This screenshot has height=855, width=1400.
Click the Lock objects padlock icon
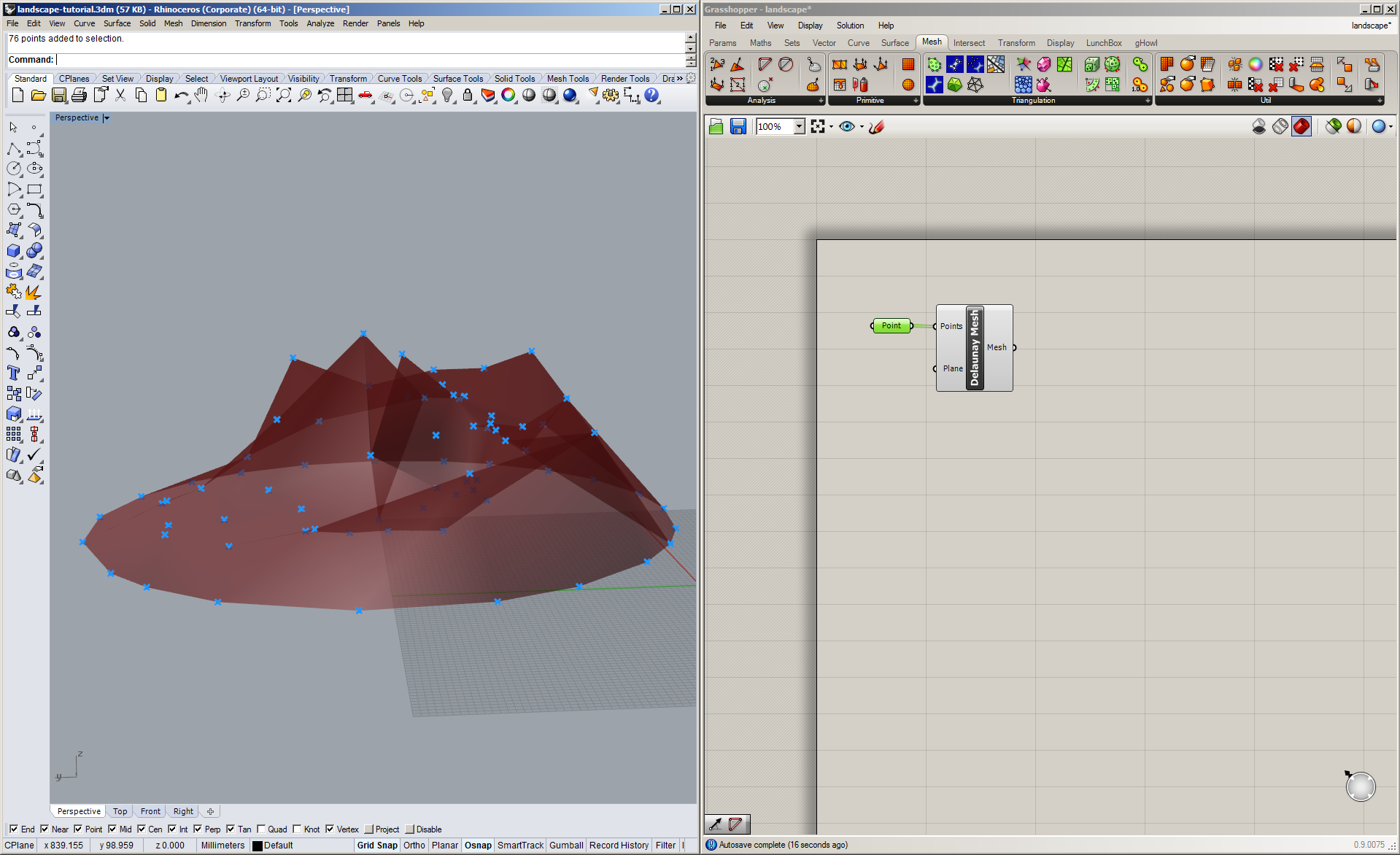(468, 96)
